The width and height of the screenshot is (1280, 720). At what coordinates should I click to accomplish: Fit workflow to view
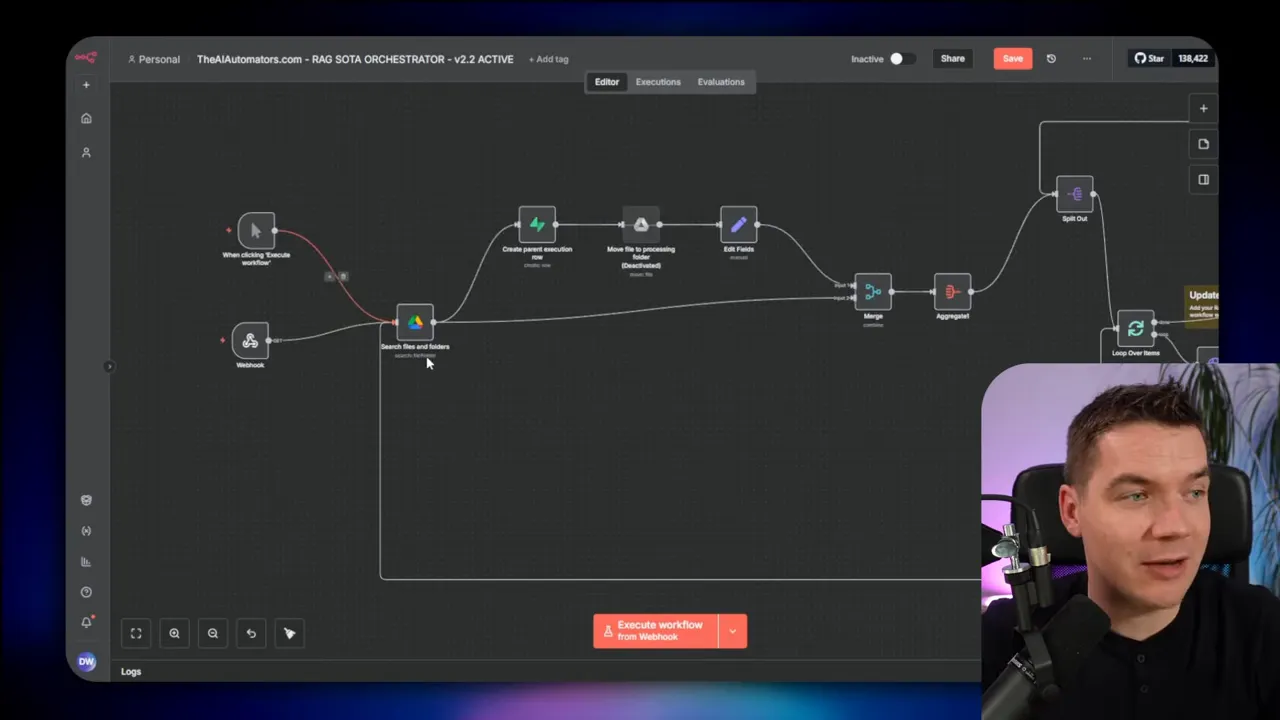tap(136, 633)
